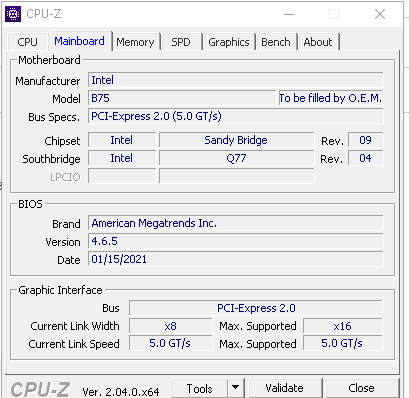Switch to the CPU tab
The width and height of the screenshot is (409, 398).
pos(27,42)
